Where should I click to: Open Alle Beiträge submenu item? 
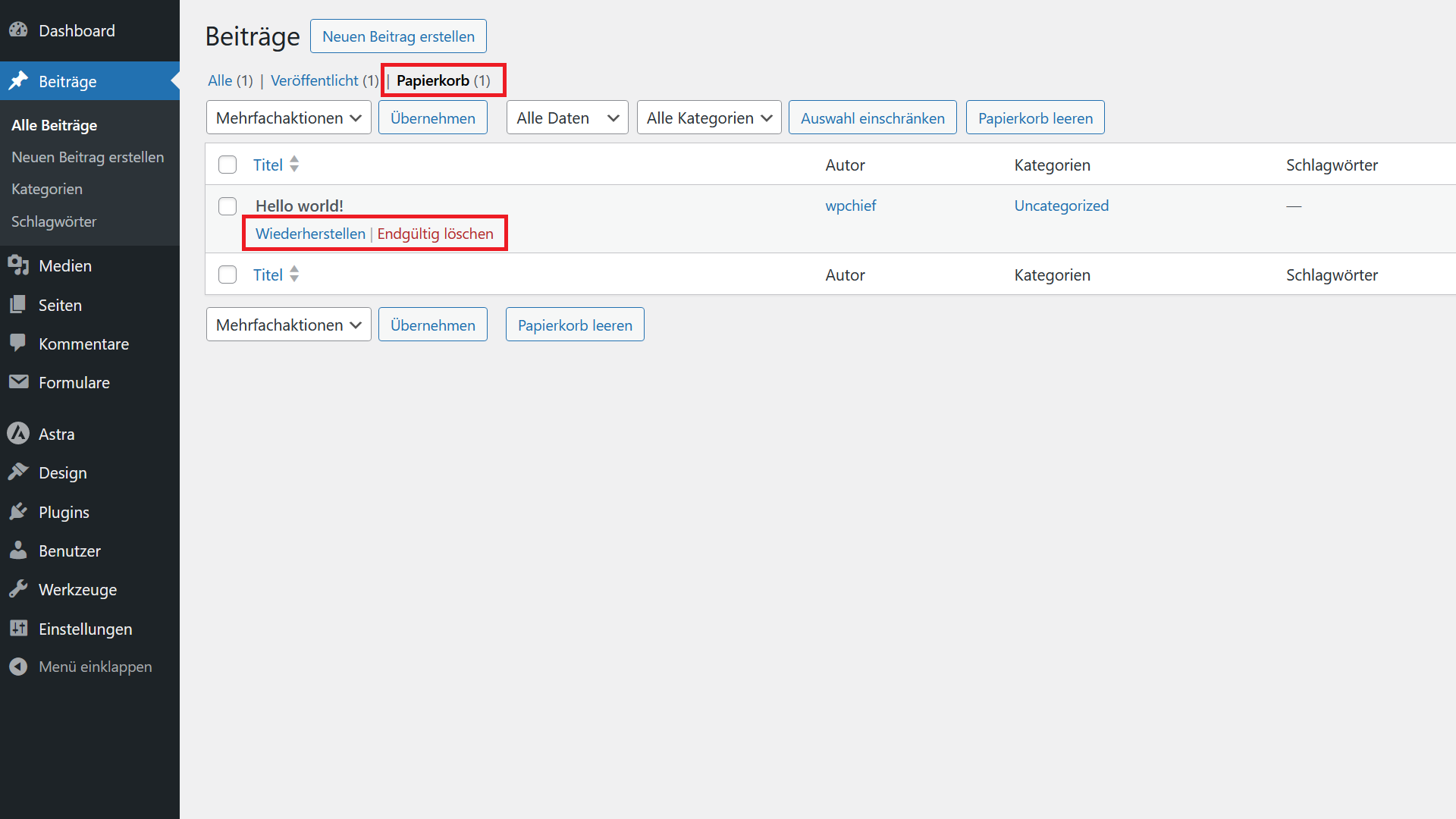(x=55, y=125)
